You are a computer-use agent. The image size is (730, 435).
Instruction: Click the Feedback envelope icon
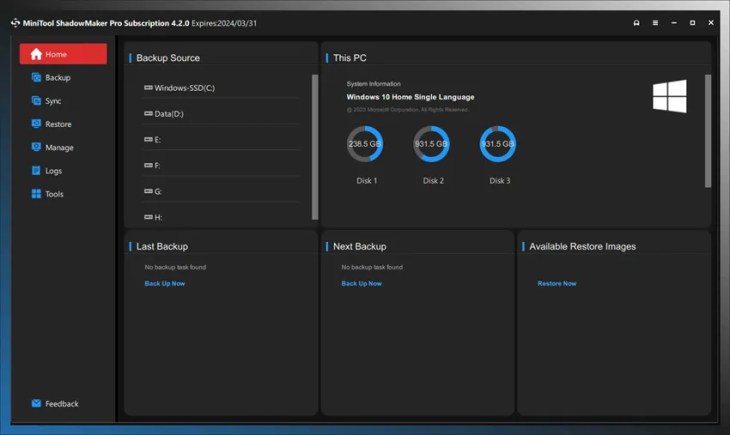coord(36,403)
